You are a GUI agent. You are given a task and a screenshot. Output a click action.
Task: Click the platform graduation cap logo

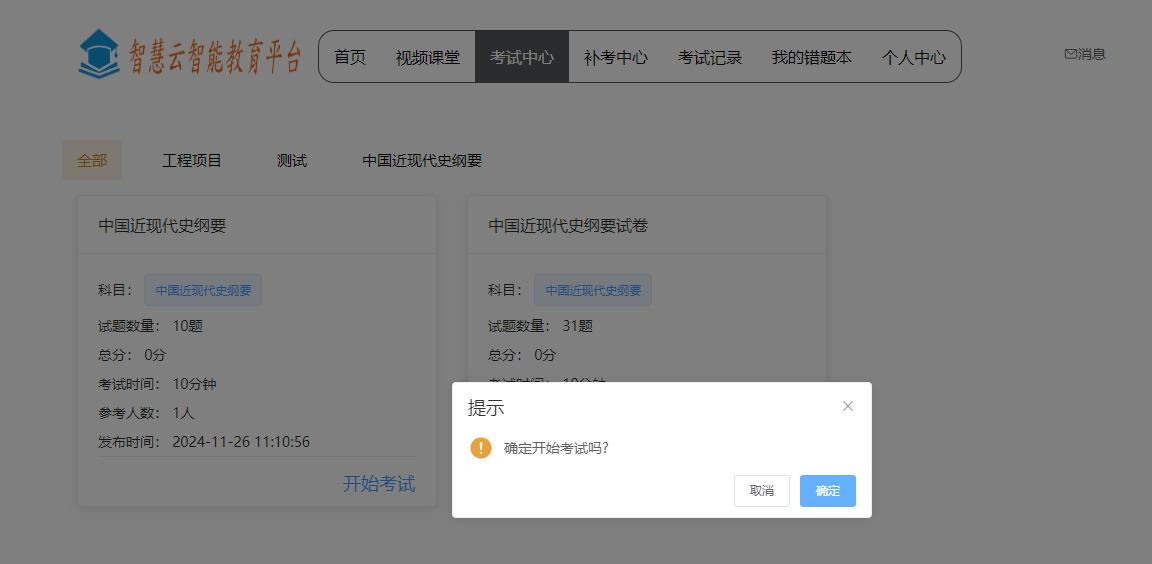pyautogui.click(x=99, y=54)
